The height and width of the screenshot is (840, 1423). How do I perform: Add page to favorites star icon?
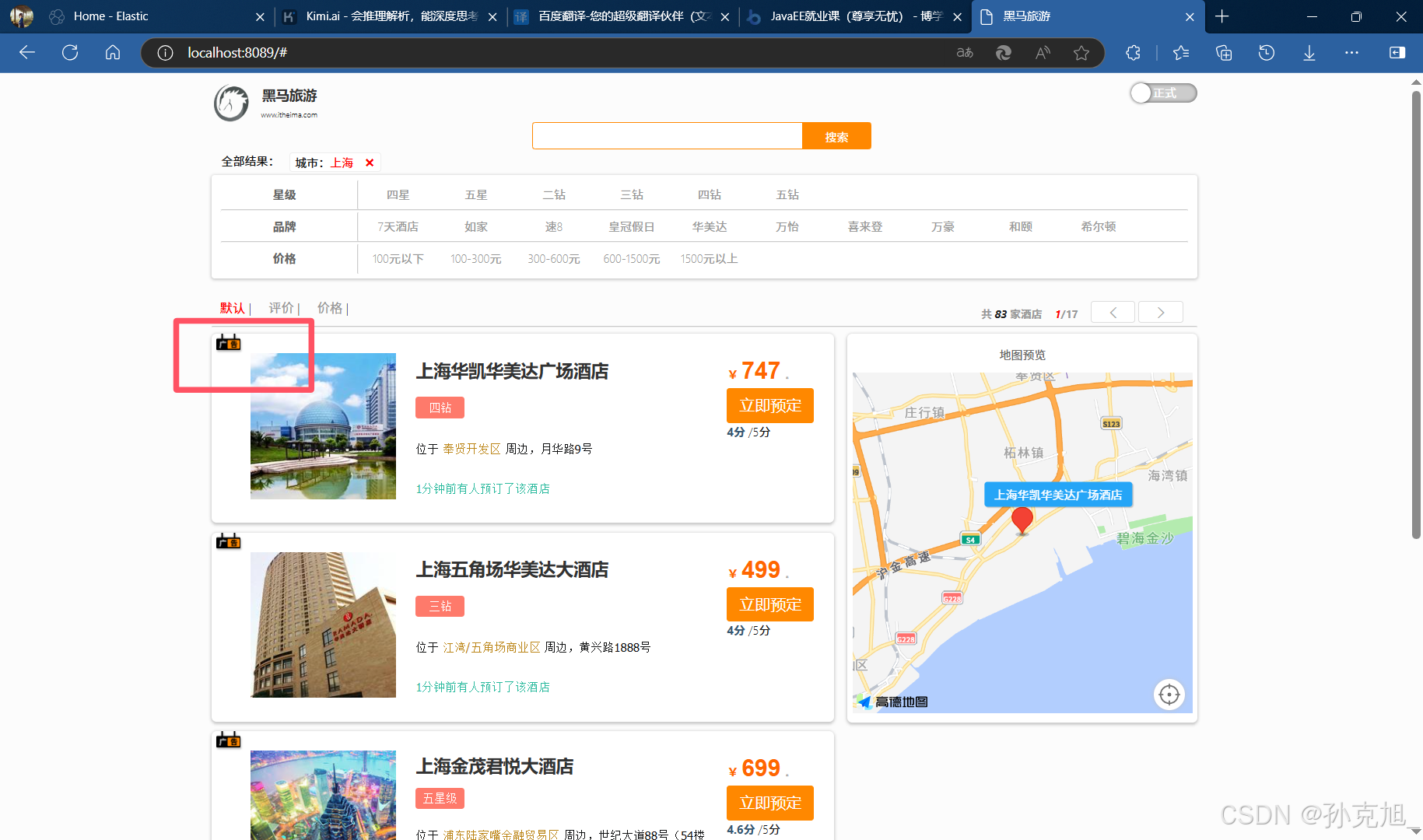coord(1081,52)
